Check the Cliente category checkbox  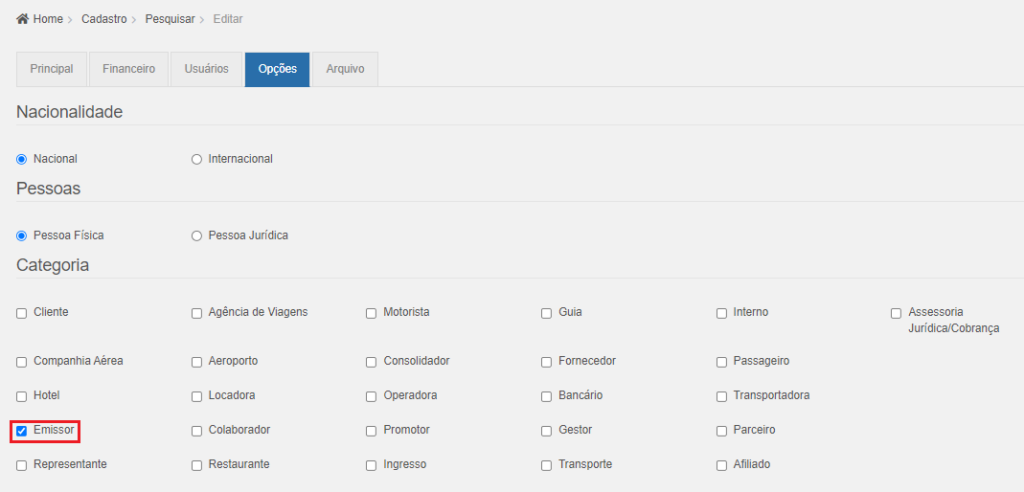coord(22,313)
